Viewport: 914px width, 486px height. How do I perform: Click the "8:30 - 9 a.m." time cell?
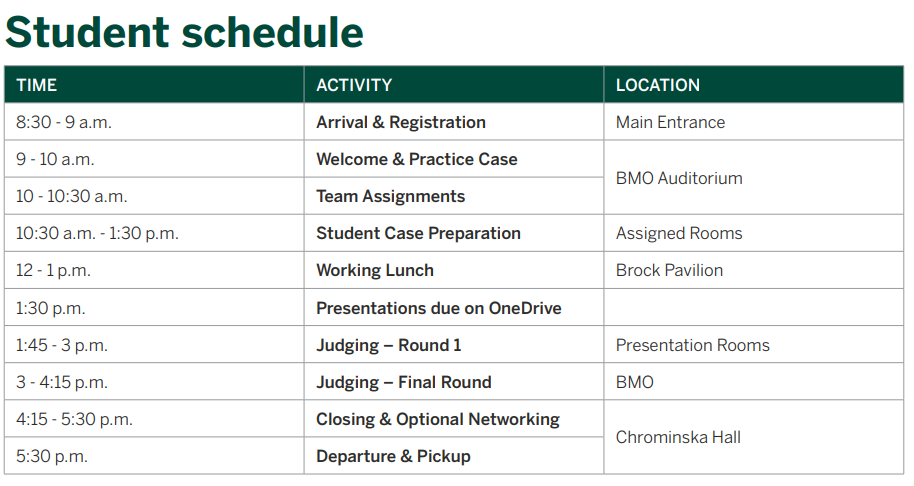tap(64, 122)
